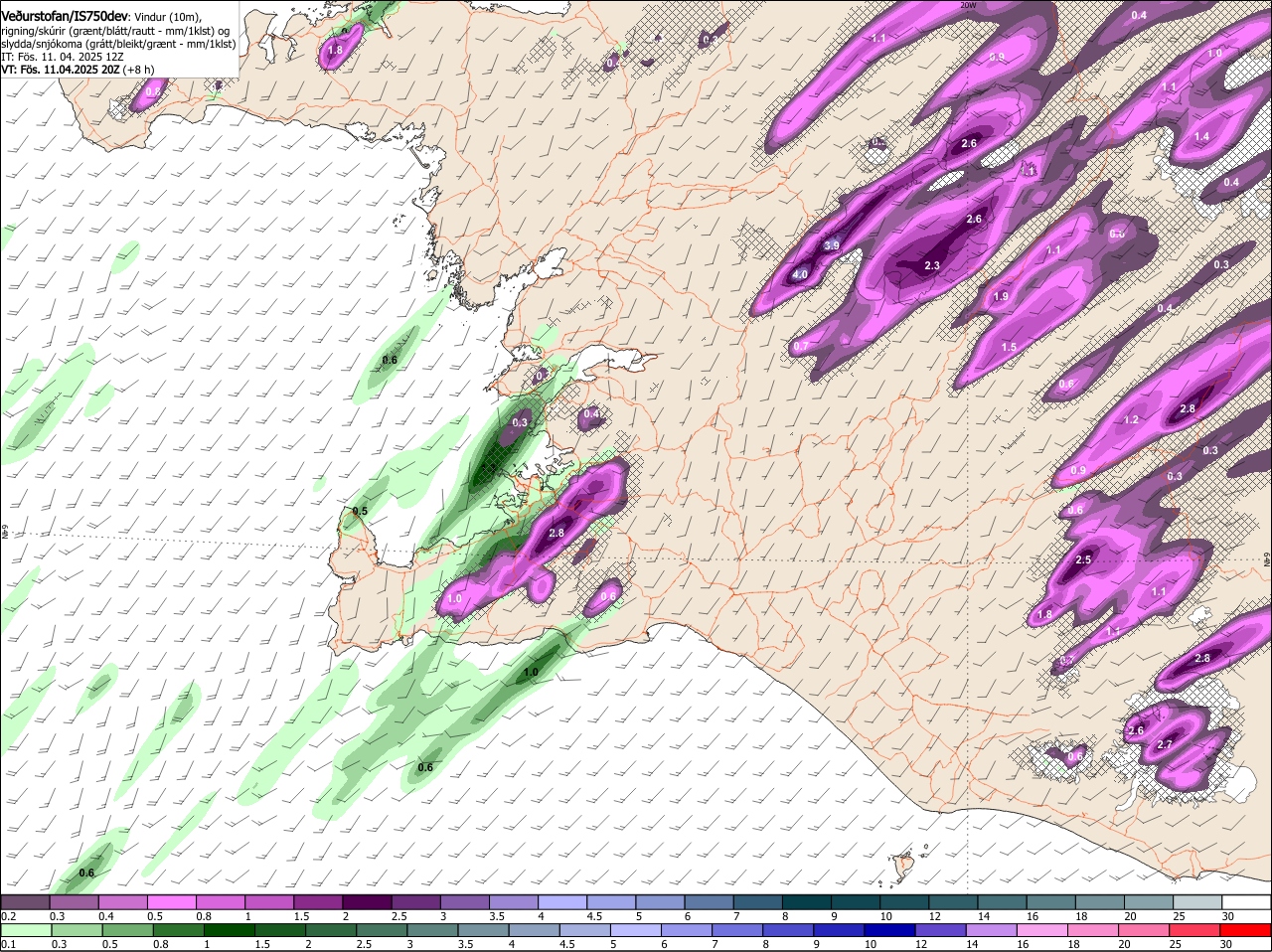Select the lower legend red swatch labeled 30
The width and height of the screenshot is (1272, 952).
tap(1246, 929)
